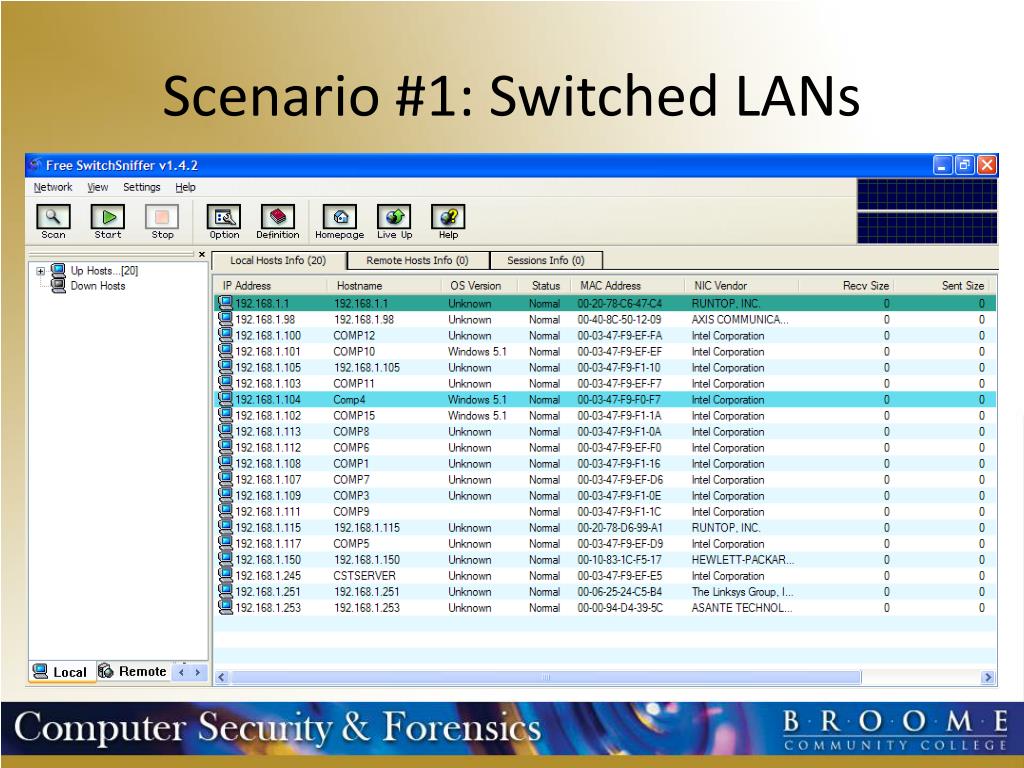Click MAC address 00-40-8C-50-12-09

pos(619,319)
